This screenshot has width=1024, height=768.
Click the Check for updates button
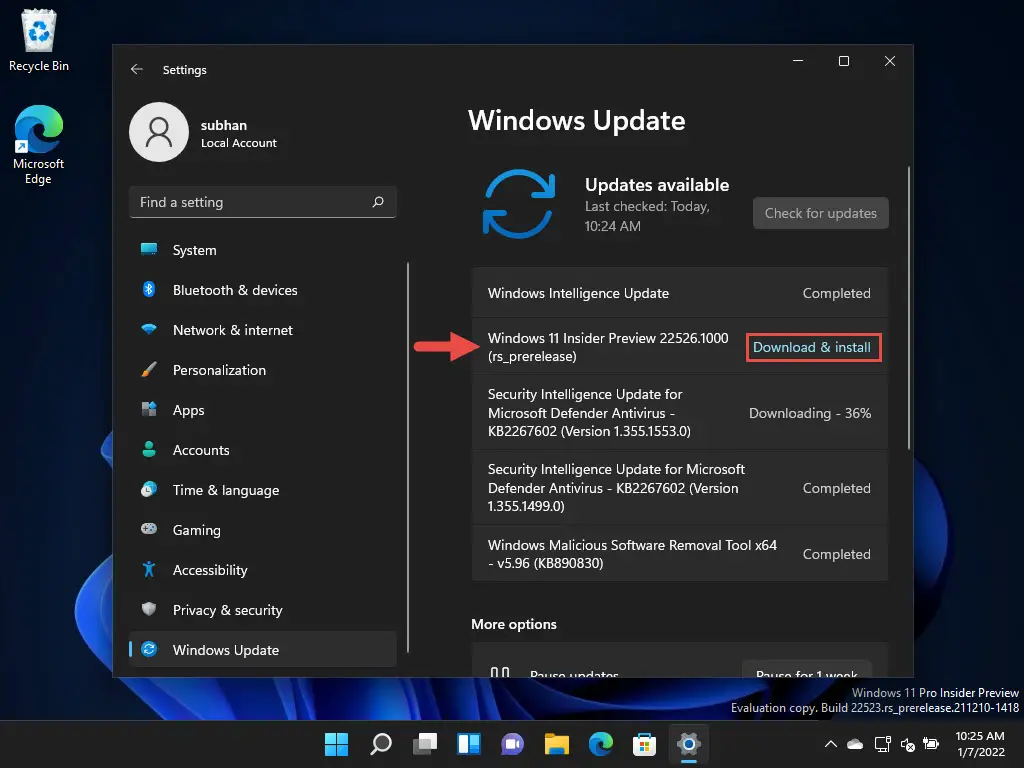[820, 213]
